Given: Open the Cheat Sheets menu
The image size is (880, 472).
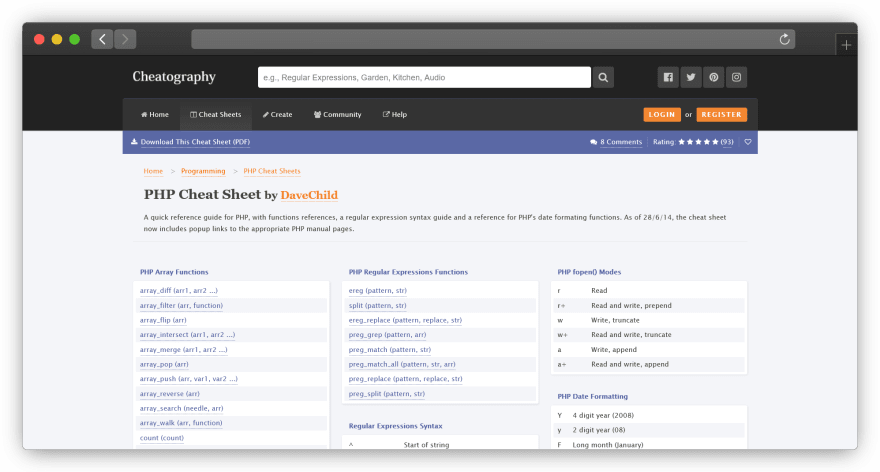Looking at the screenshot, I should 216,114.
